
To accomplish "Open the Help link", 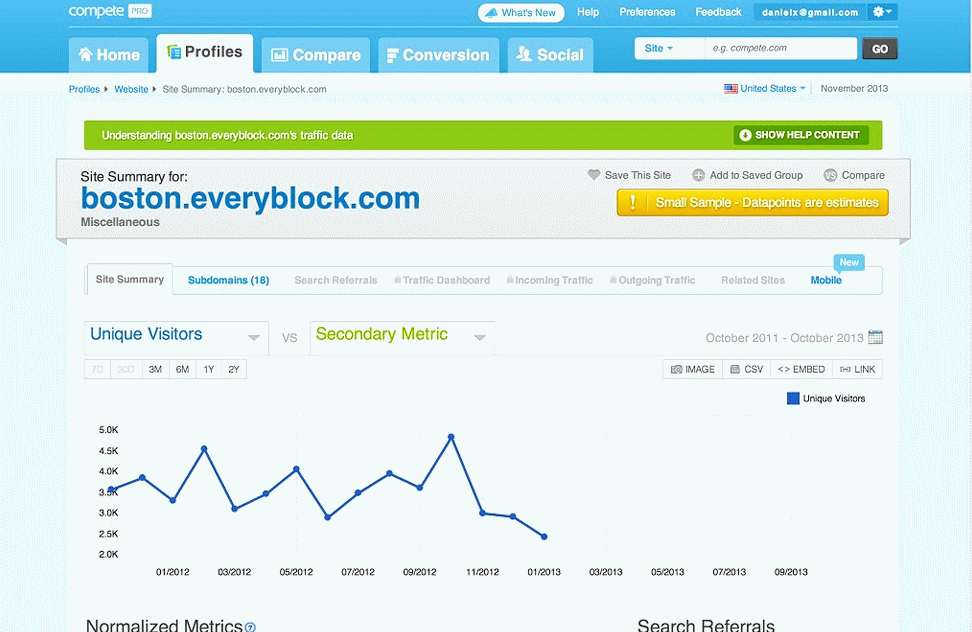I will tap(588, 12).
